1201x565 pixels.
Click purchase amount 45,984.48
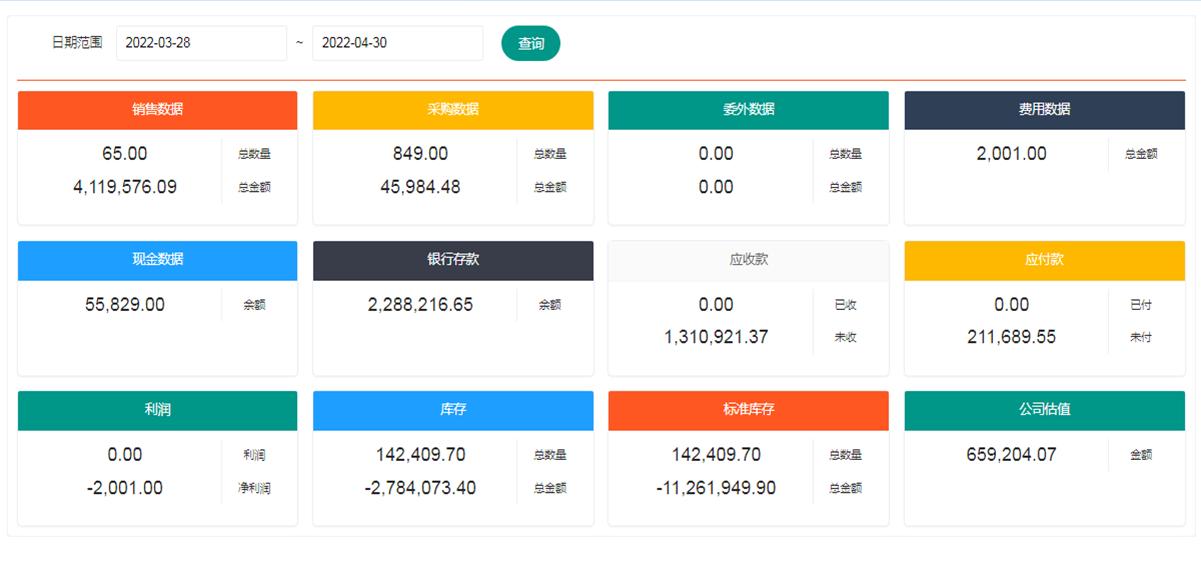click(421, 187)
